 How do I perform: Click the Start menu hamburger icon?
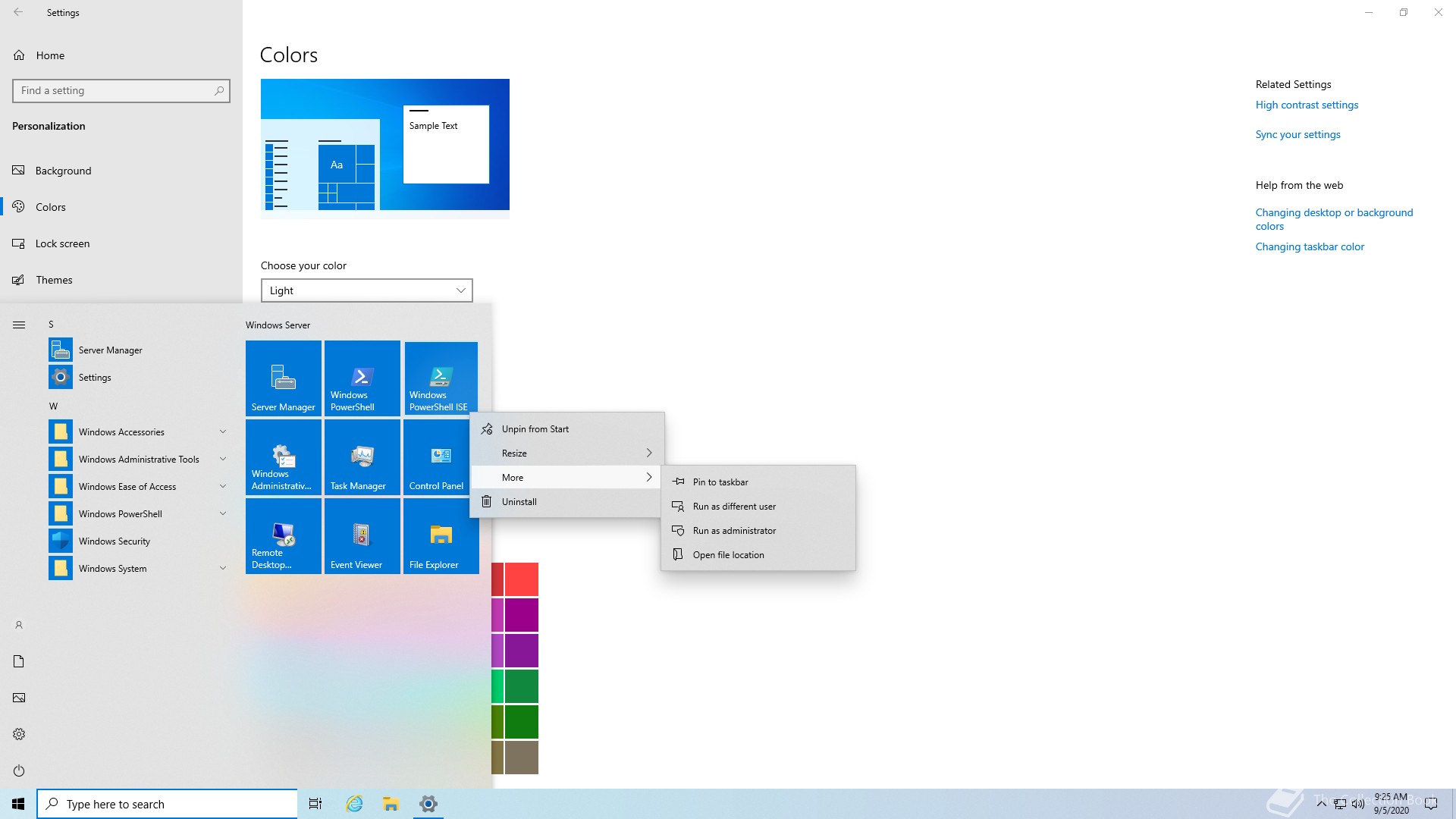click(19, 325)
